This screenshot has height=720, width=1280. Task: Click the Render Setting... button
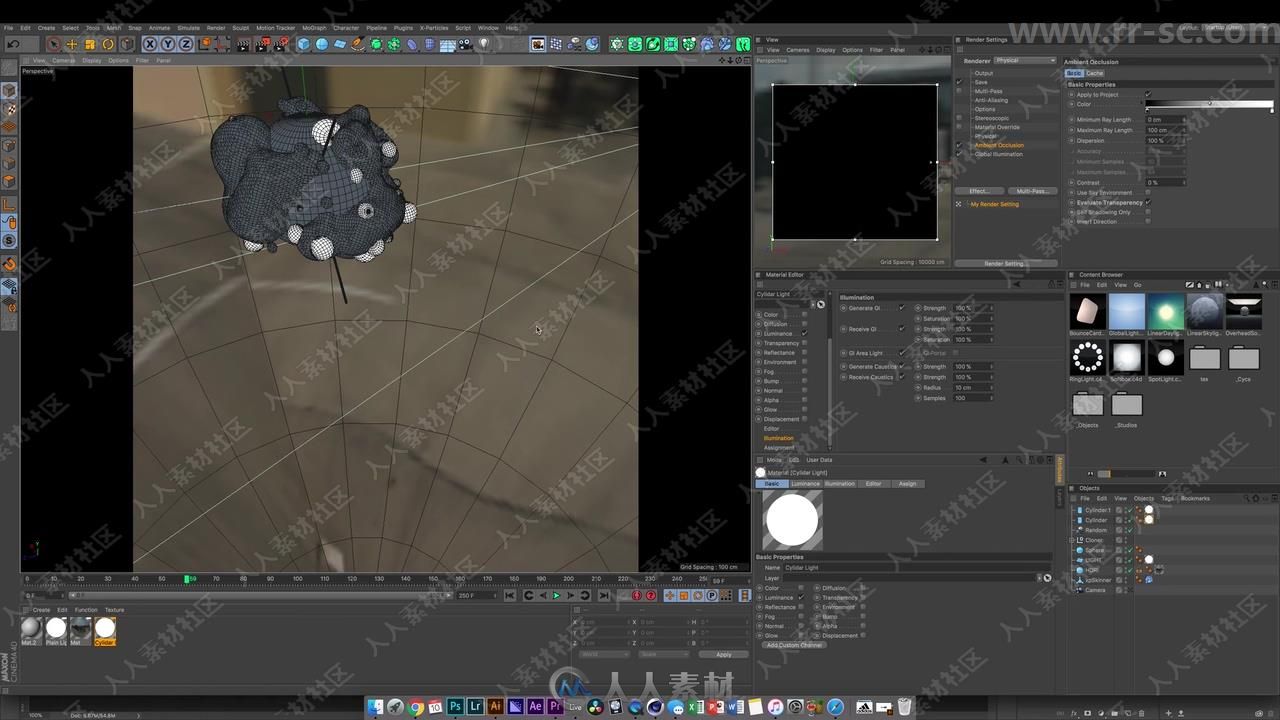tap(1005, 264)
